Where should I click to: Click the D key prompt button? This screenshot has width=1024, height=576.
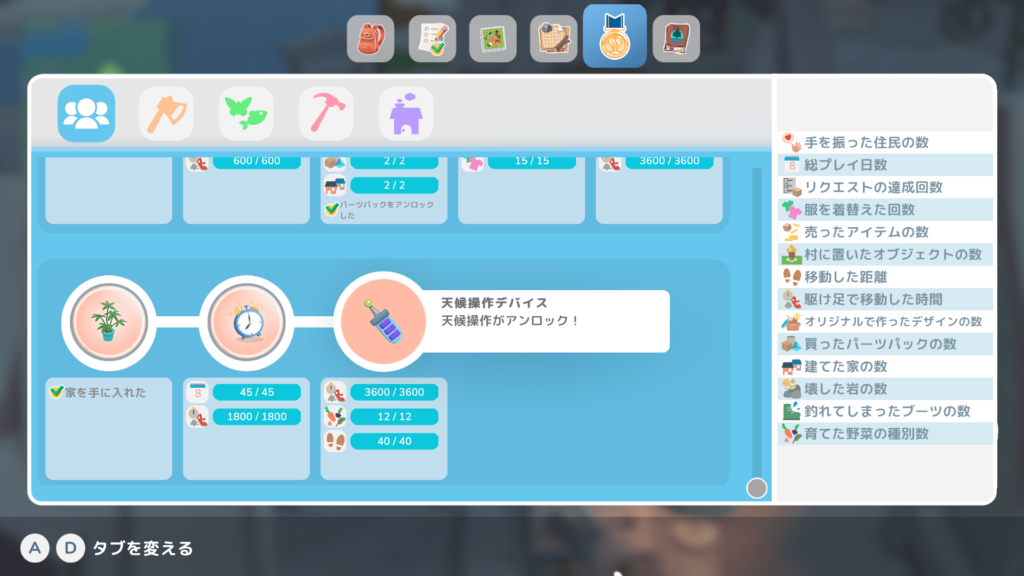click(71, 548)
